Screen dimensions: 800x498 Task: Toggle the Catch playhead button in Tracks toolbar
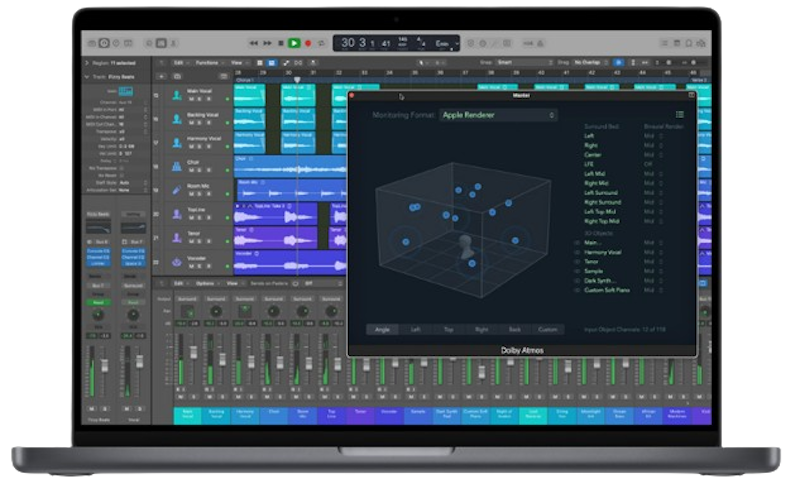314,63
